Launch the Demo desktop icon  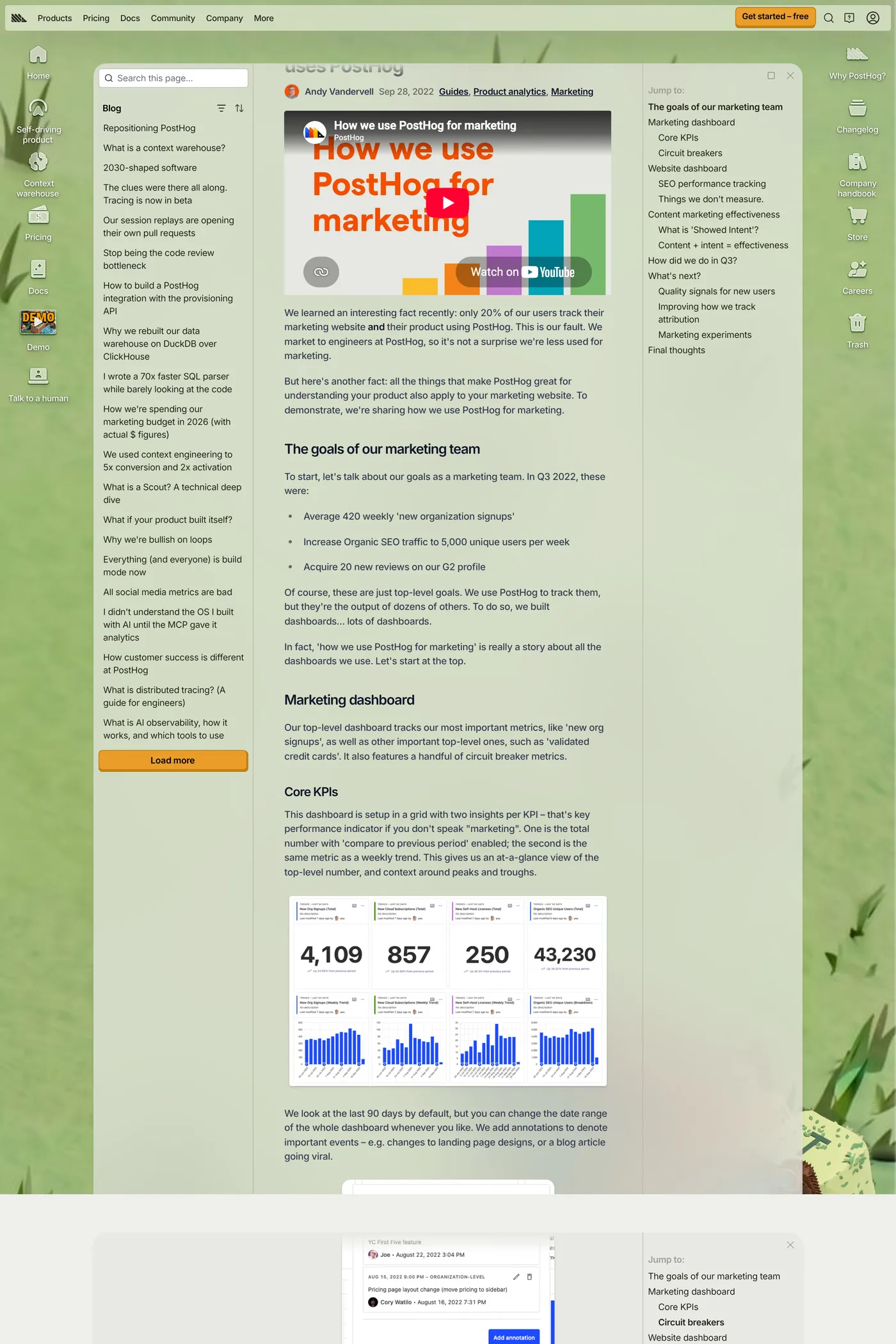[x=38, y=331]
